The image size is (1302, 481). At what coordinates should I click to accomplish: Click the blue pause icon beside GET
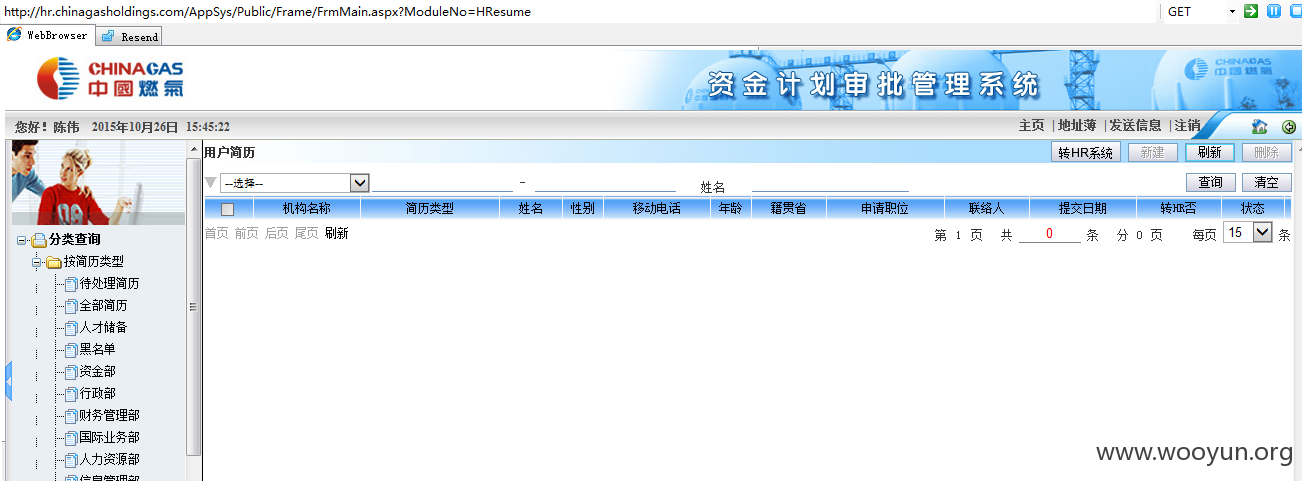[1274, 11]
